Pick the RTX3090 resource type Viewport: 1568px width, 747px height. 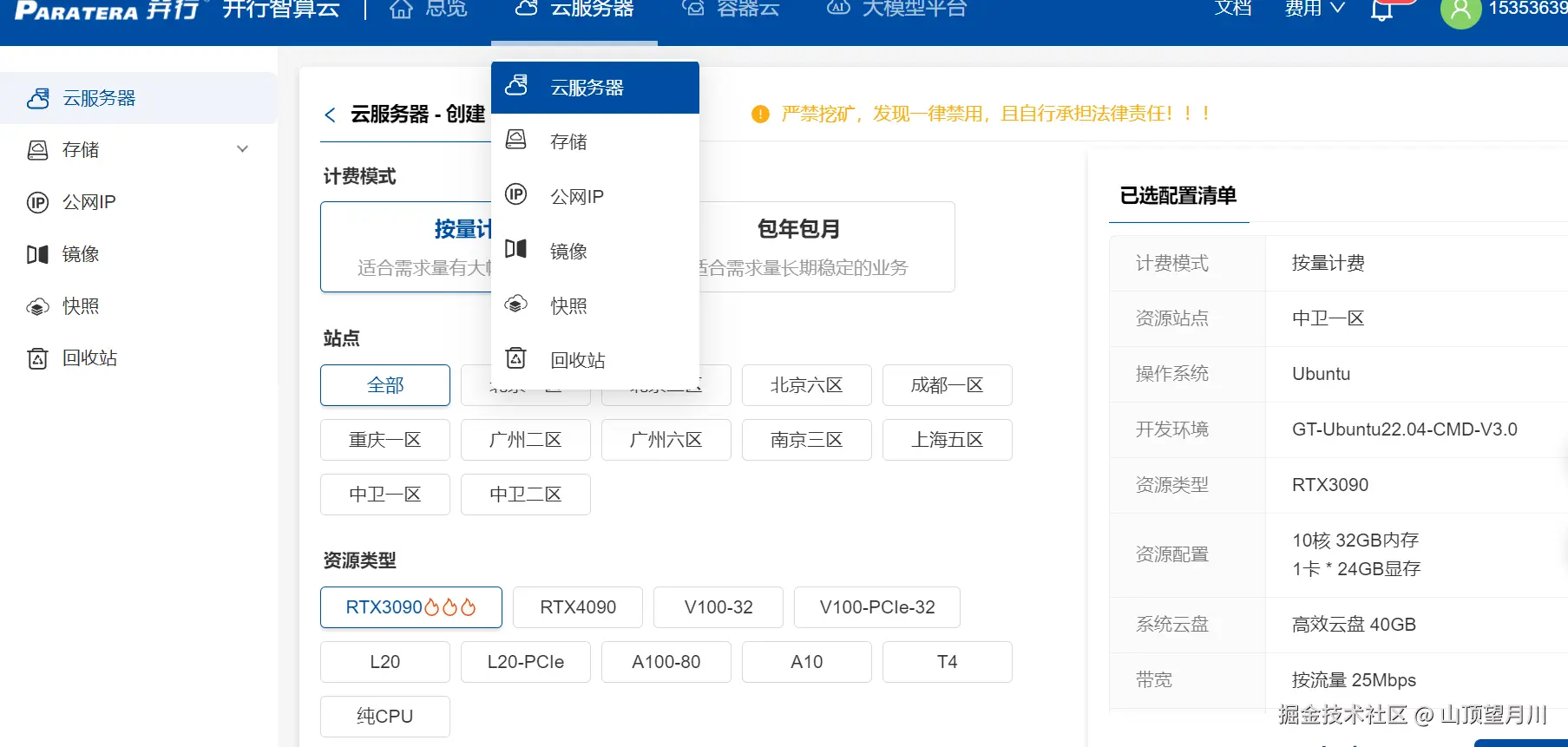coord(411,607)
